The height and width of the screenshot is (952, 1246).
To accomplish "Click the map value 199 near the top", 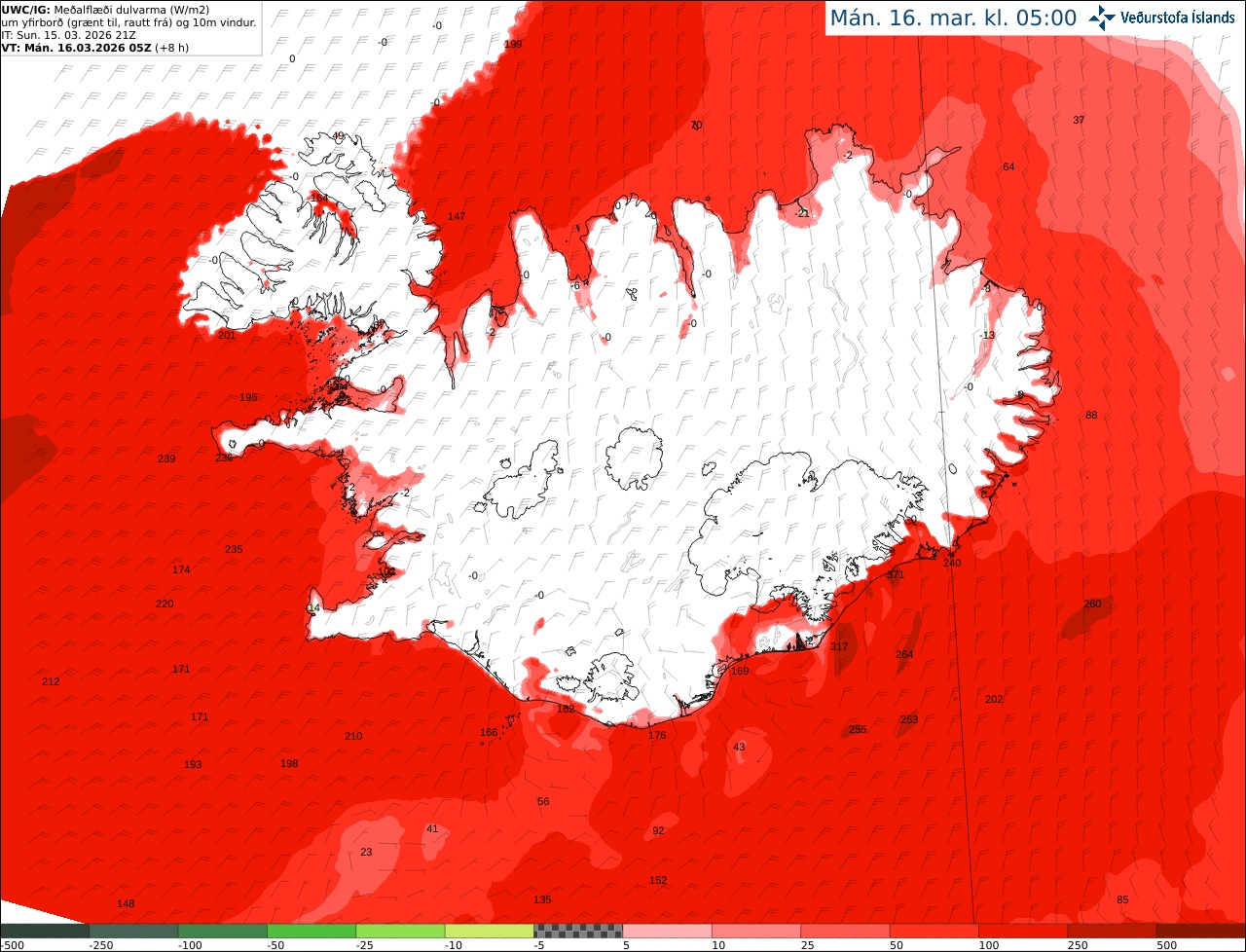I will pyautogui.click(x=513, y=45).
